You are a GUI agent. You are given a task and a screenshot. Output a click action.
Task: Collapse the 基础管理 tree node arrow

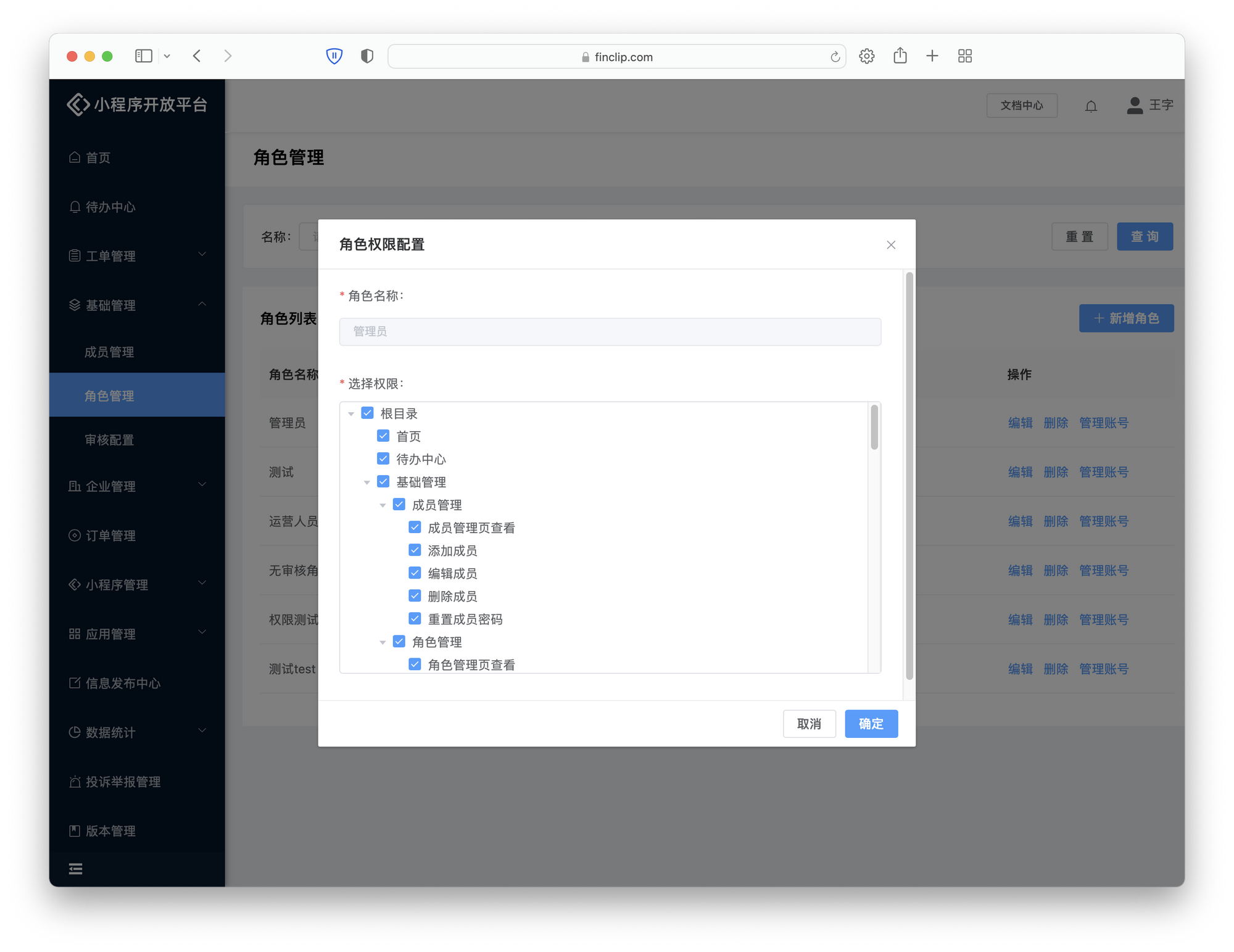367,482
